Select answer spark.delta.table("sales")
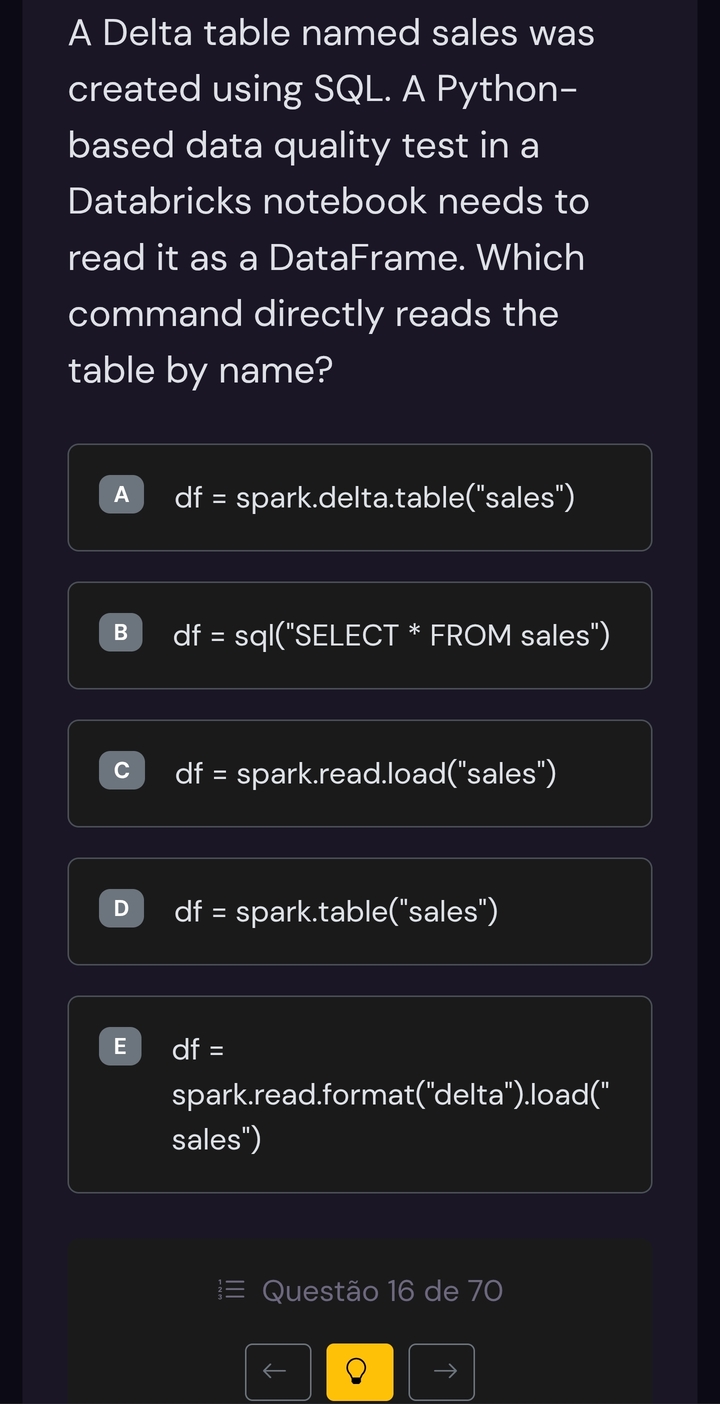 [x=375, y=497]
